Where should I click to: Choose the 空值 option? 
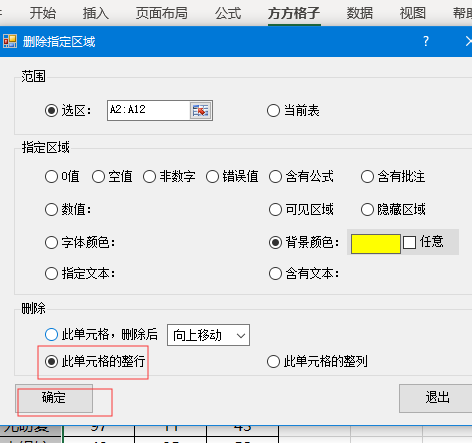[x=98, y=177]
